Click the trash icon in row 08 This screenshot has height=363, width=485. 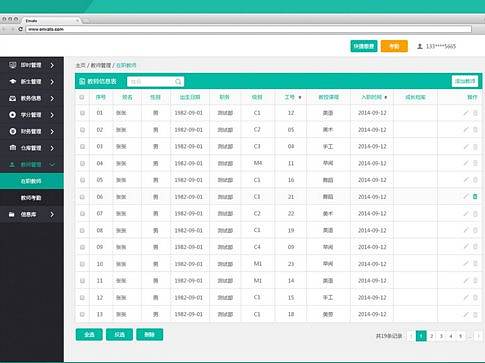[x=475, y=230]
